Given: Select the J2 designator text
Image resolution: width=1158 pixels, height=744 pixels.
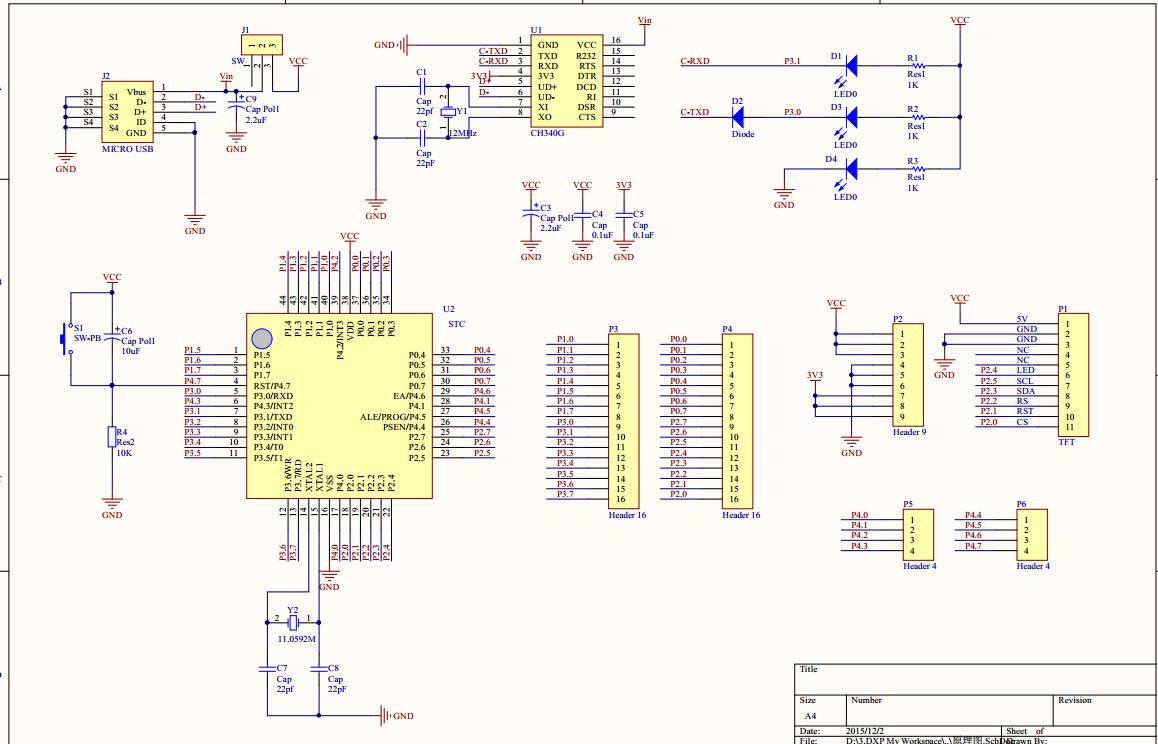Looking at the screenshot, I should pyautogui.click(x=106, y=75).
